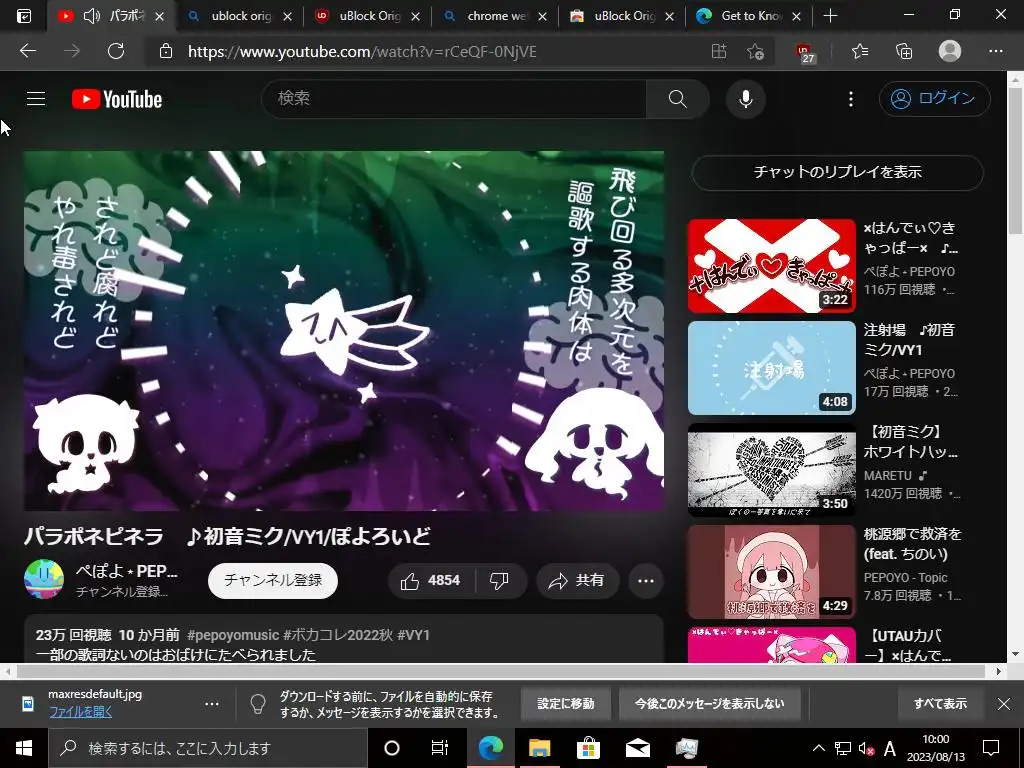The width and height of the screenshot is (1024, 768).
Task: Share the video with 共有 button
Action: (577, 581)
